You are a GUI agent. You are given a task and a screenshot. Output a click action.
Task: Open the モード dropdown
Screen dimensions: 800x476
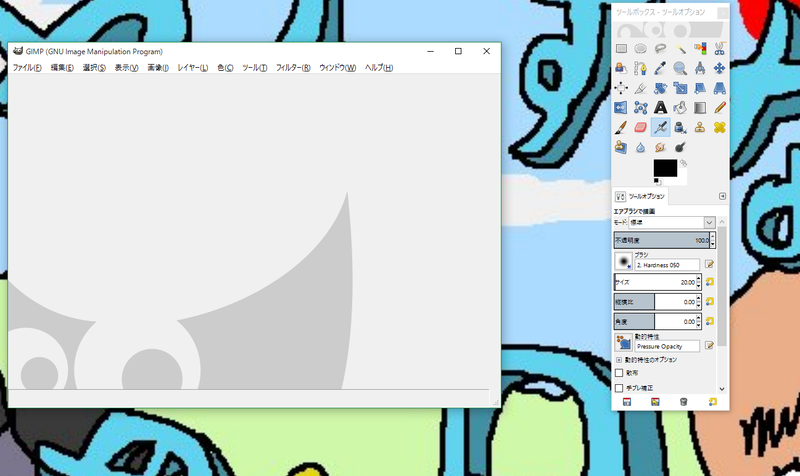click(671, 222)
